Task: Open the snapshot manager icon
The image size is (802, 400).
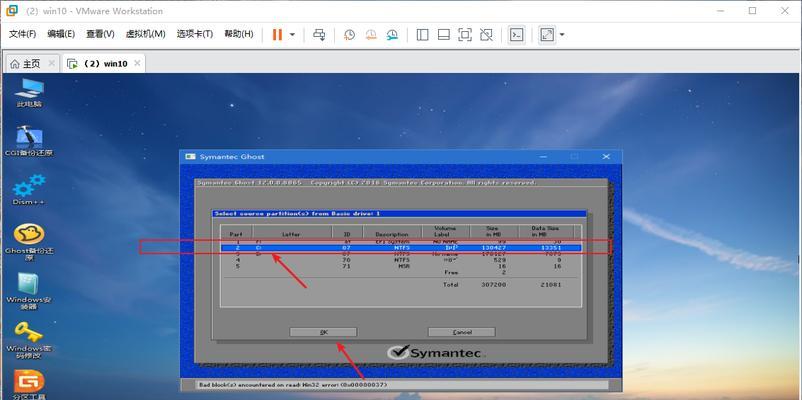Action: click(x=392, y=35)
